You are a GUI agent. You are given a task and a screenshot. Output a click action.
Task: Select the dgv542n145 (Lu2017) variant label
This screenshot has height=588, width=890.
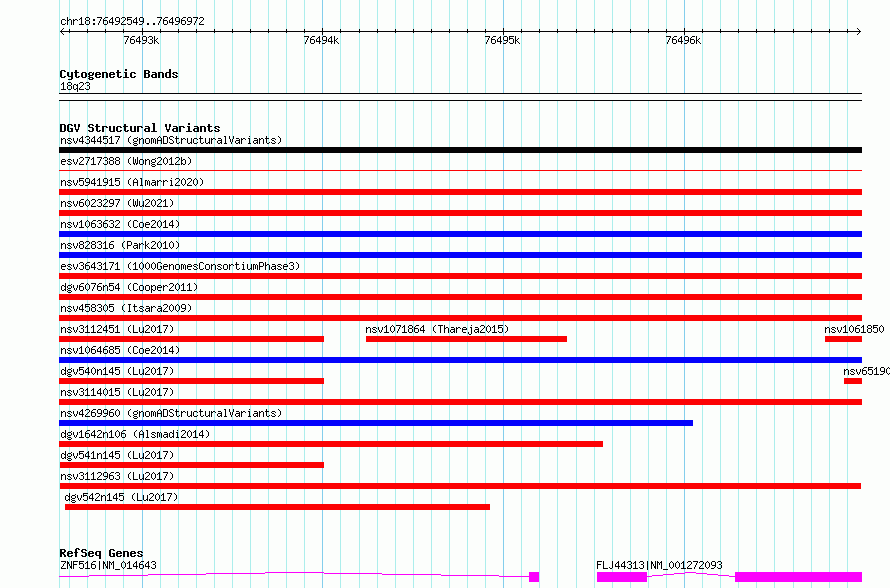pyautogui.click(x=121, y=497)
